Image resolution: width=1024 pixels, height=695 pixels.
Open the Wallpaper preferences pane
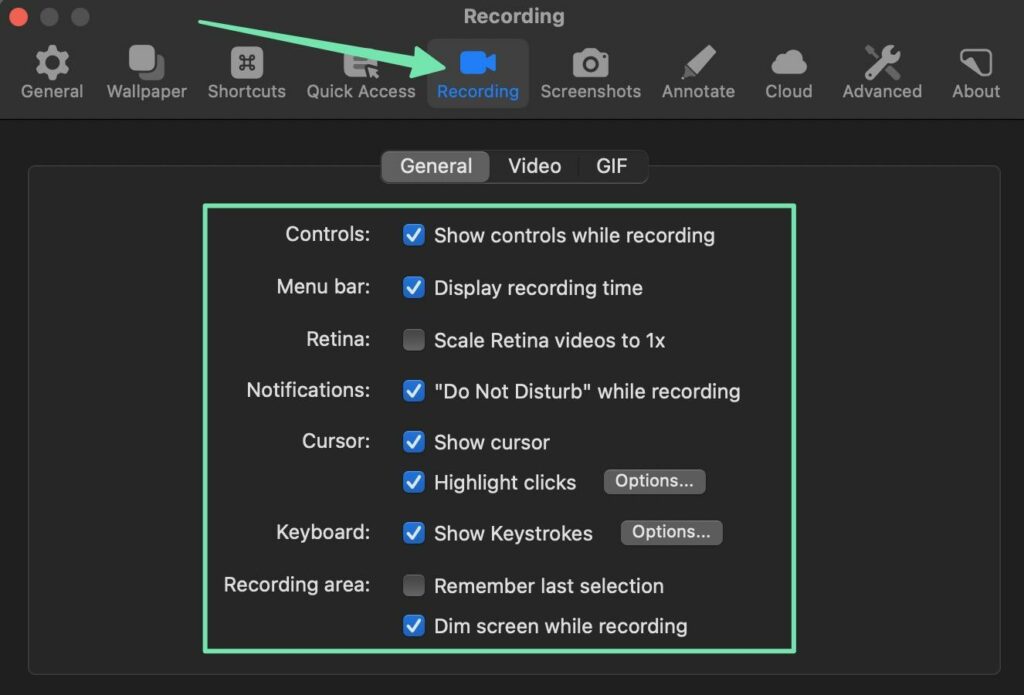(147, 73)
